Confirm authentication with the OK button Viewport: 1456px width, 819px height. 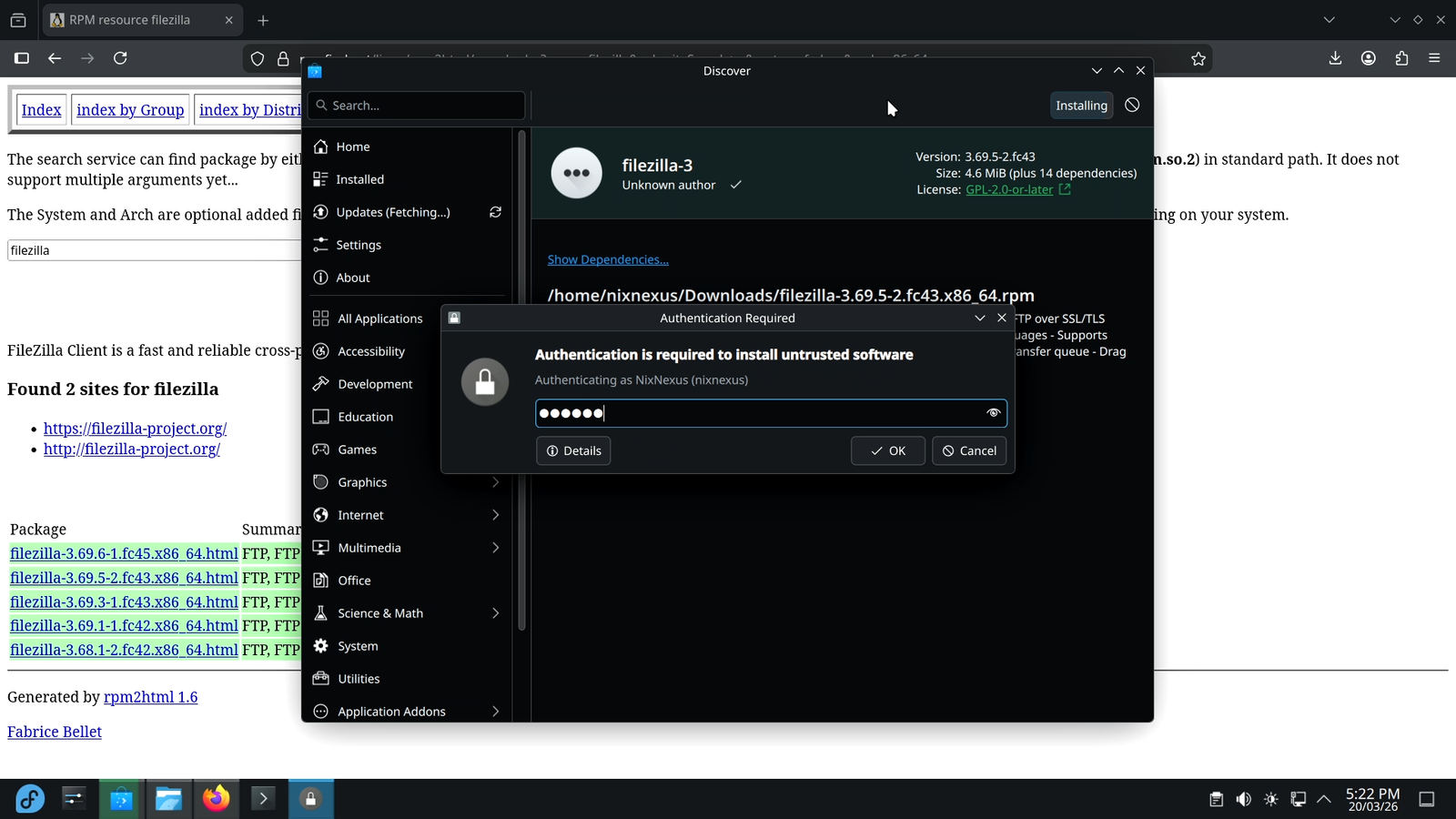[x=888, y=450]
